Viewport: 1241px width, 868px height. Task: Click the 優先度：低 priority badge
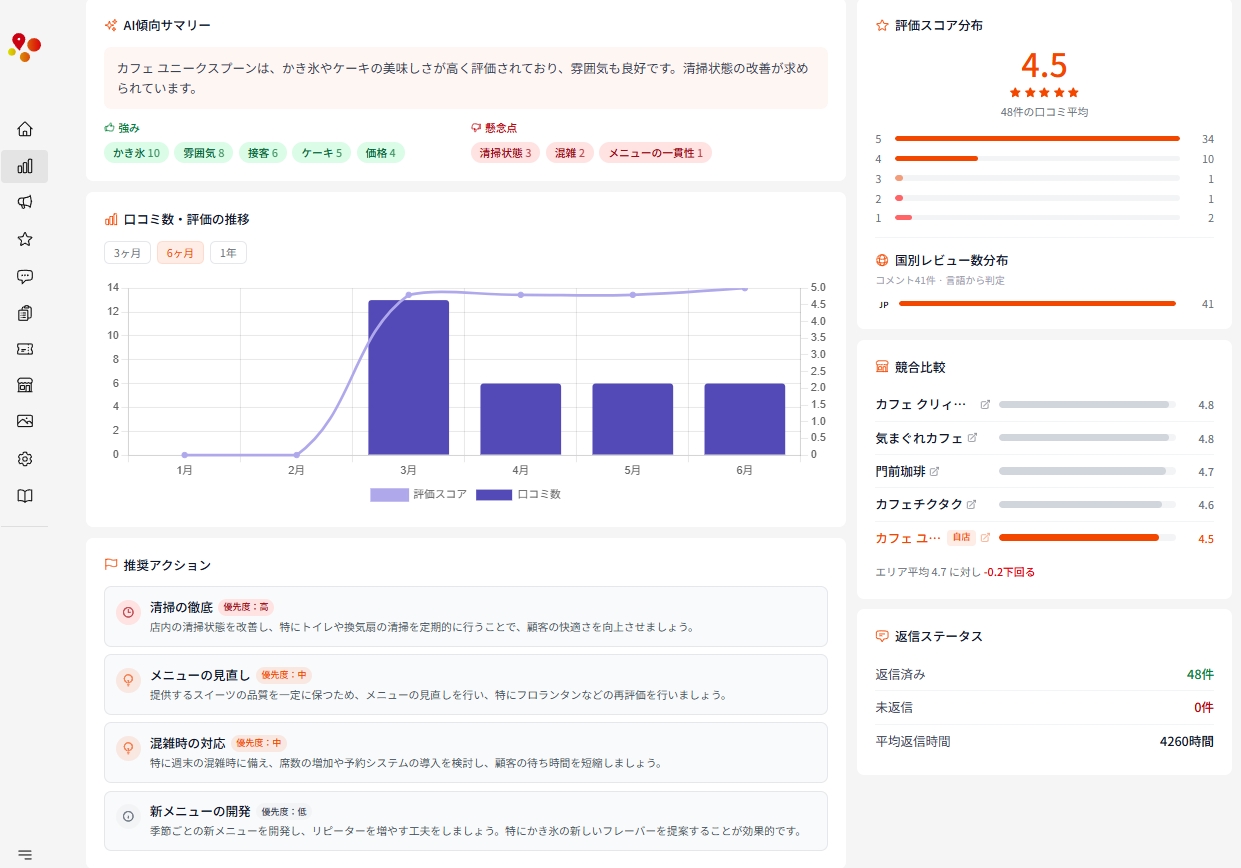pyautogui.click(x=285, y=811)
